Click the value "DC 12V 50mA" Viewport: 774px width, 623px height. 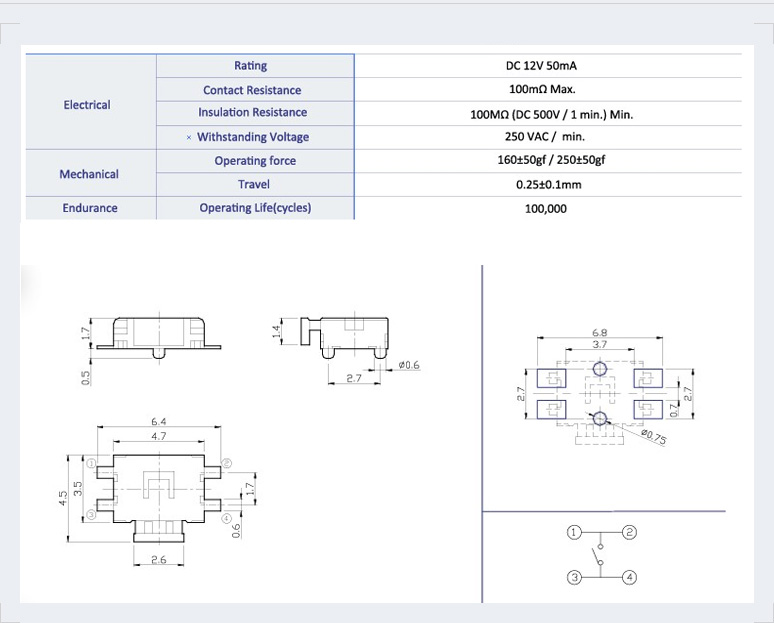[x=541, y=66]
